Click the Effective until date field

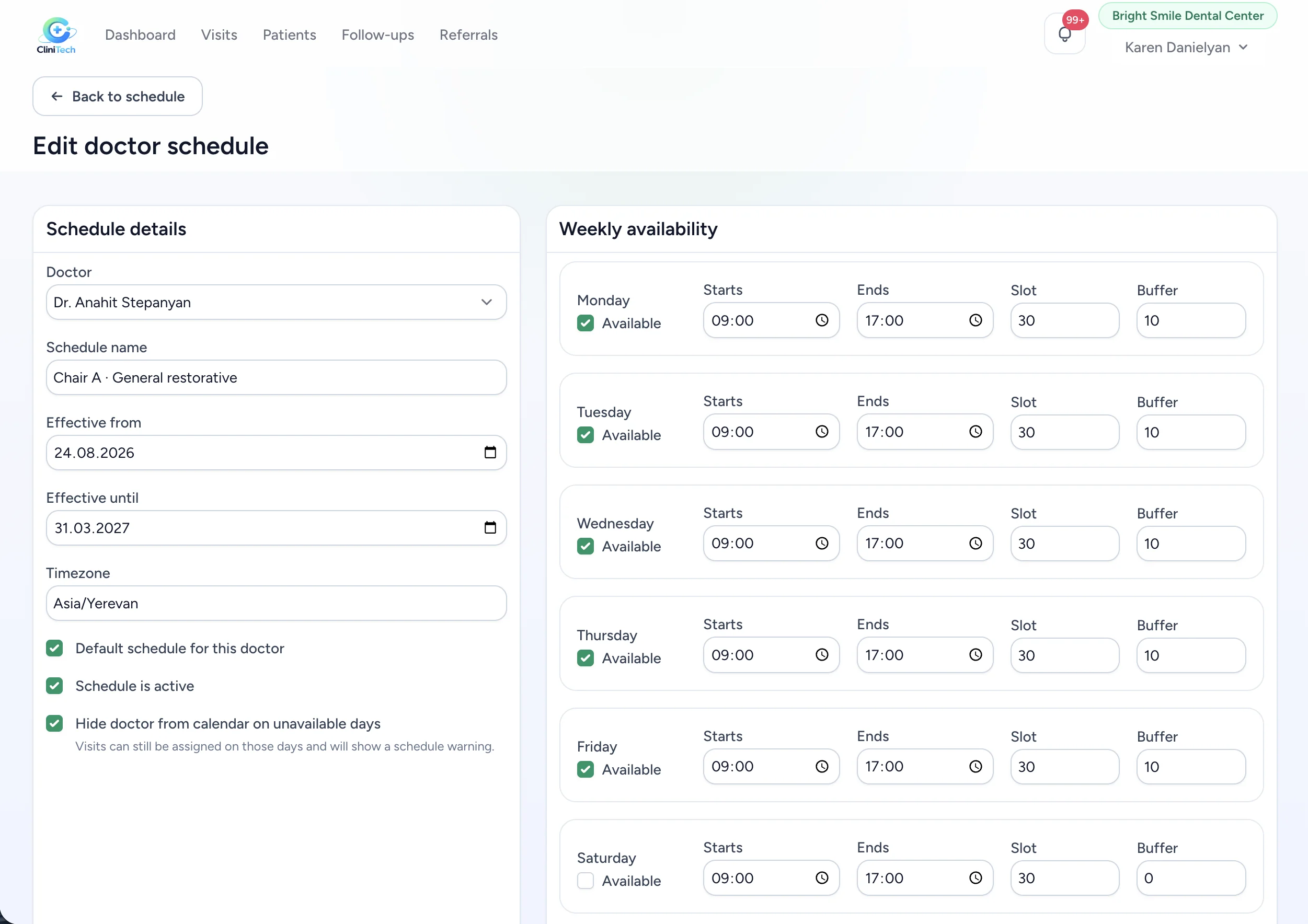pyautogui.click(x=277, y=528)
